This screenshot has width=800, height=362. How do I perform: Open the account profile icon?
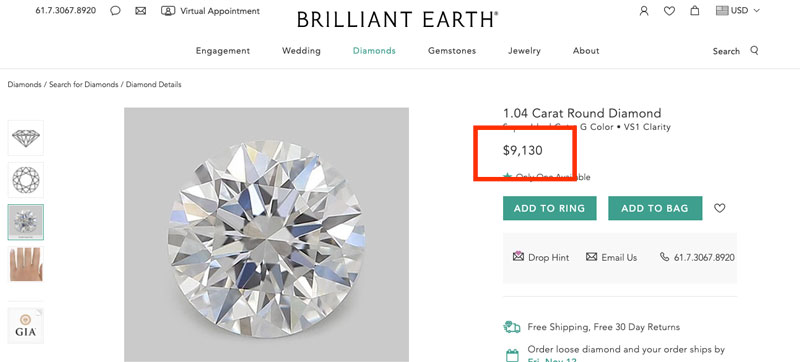(x=644, y=10)
